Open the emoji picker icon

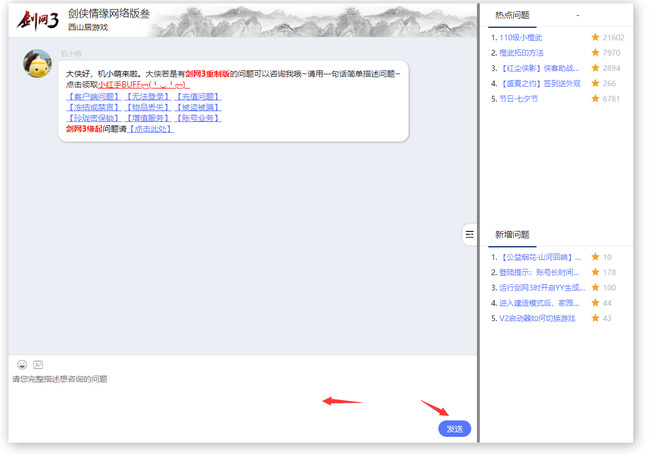coord(22,365)
